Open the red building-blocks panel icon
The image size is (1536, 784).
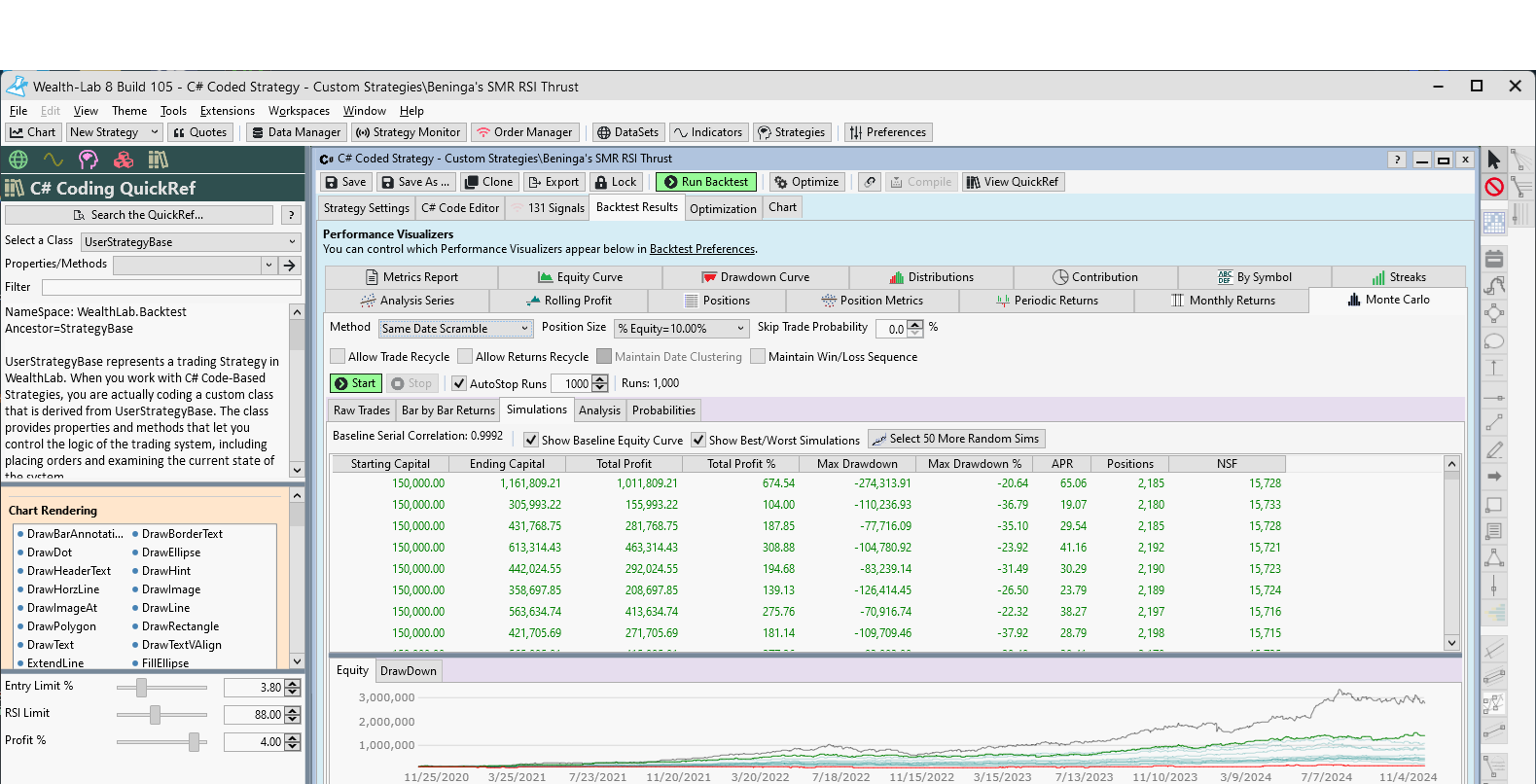tap(124, 160)
